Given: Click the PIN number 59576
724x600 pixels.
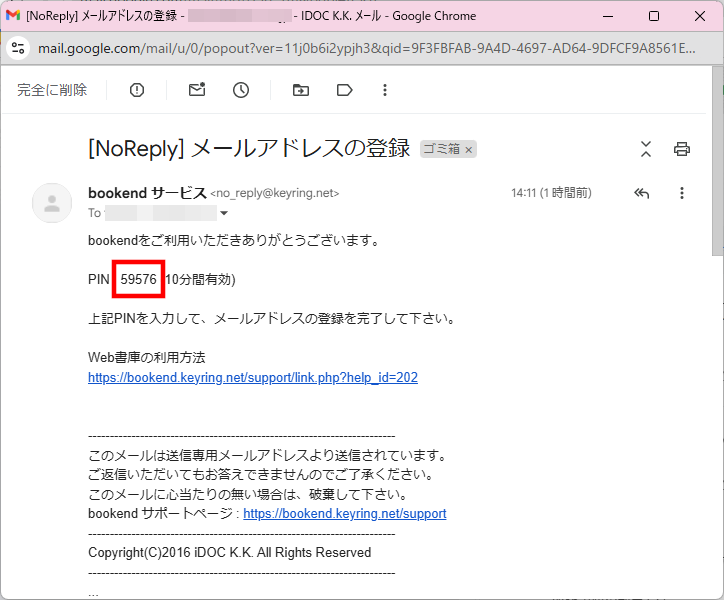Looking at the screenshot, I should 139,279.
